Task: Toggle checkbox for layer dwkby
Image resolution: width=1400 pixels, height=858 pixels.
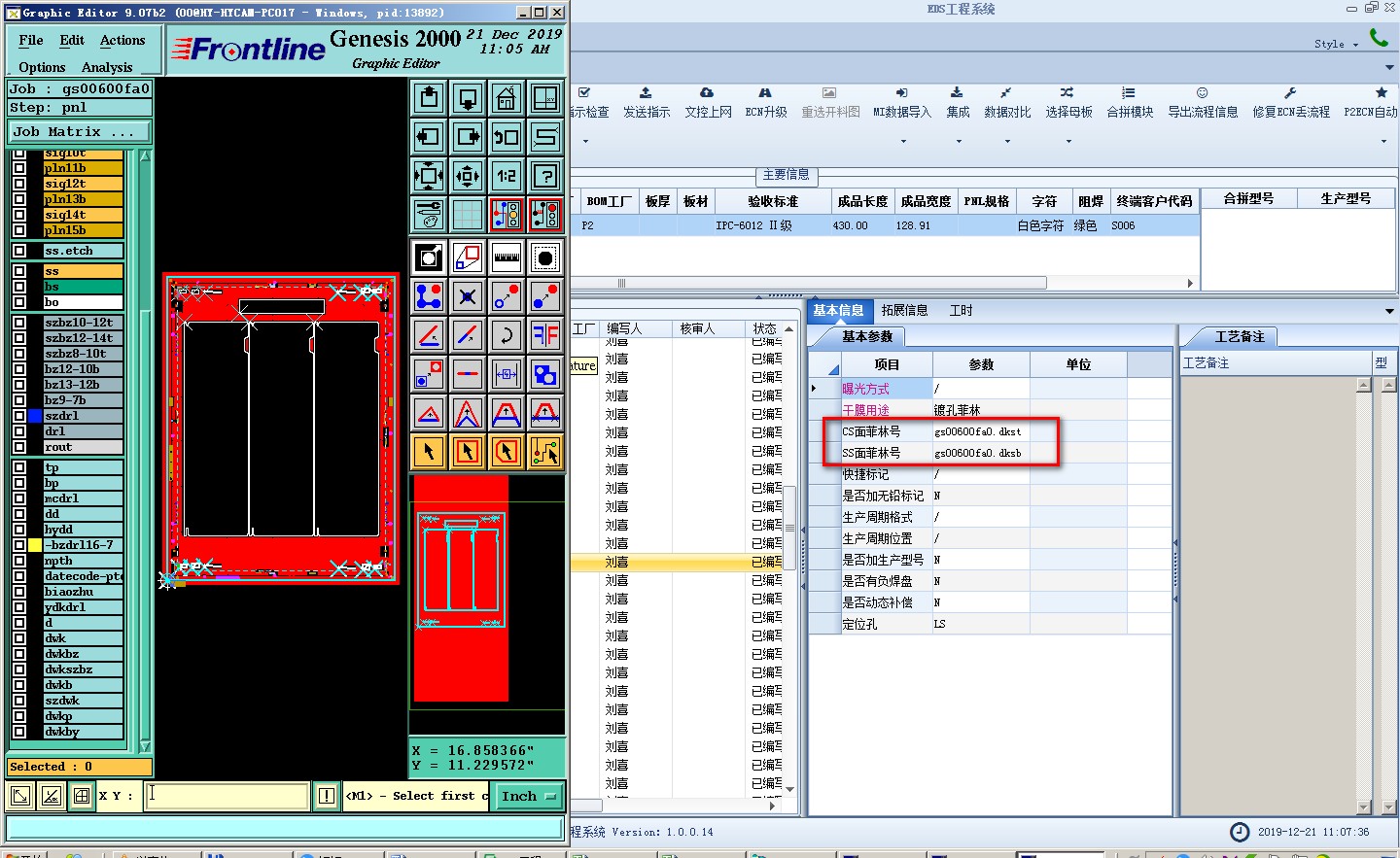Action: point(19,732)
